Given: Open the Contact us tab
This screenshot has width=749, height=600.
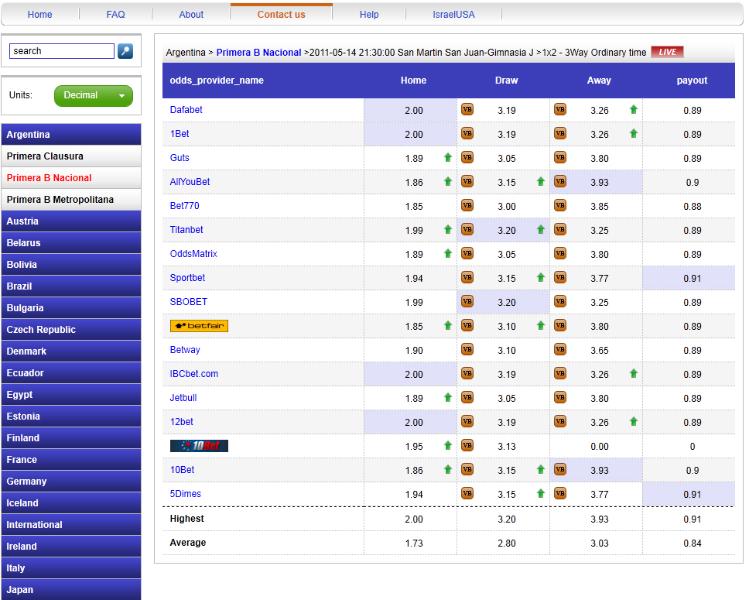Looking at the screenshot, I should [x=281, y=14].
